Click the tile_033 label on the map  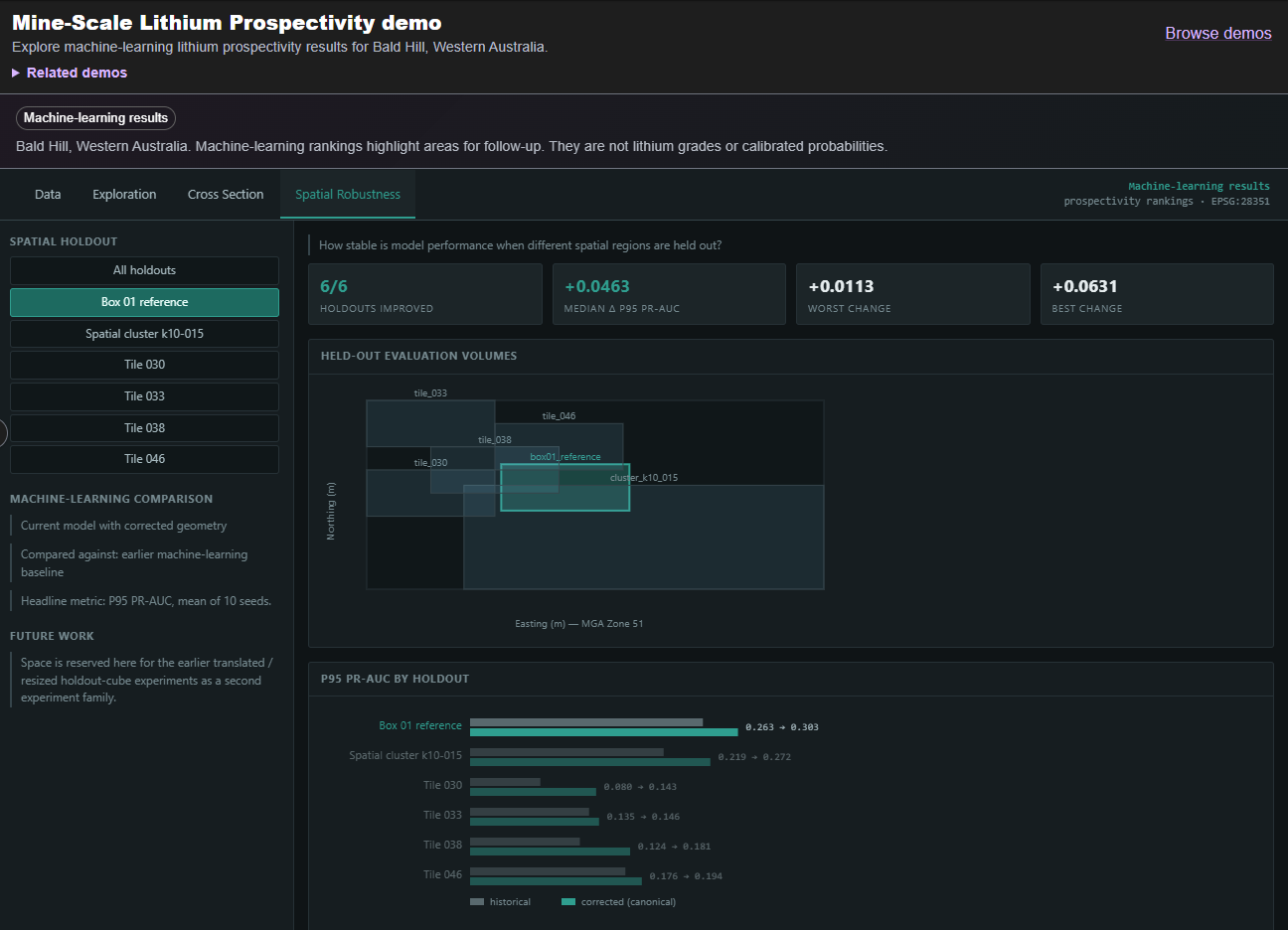tap(430, 393)
